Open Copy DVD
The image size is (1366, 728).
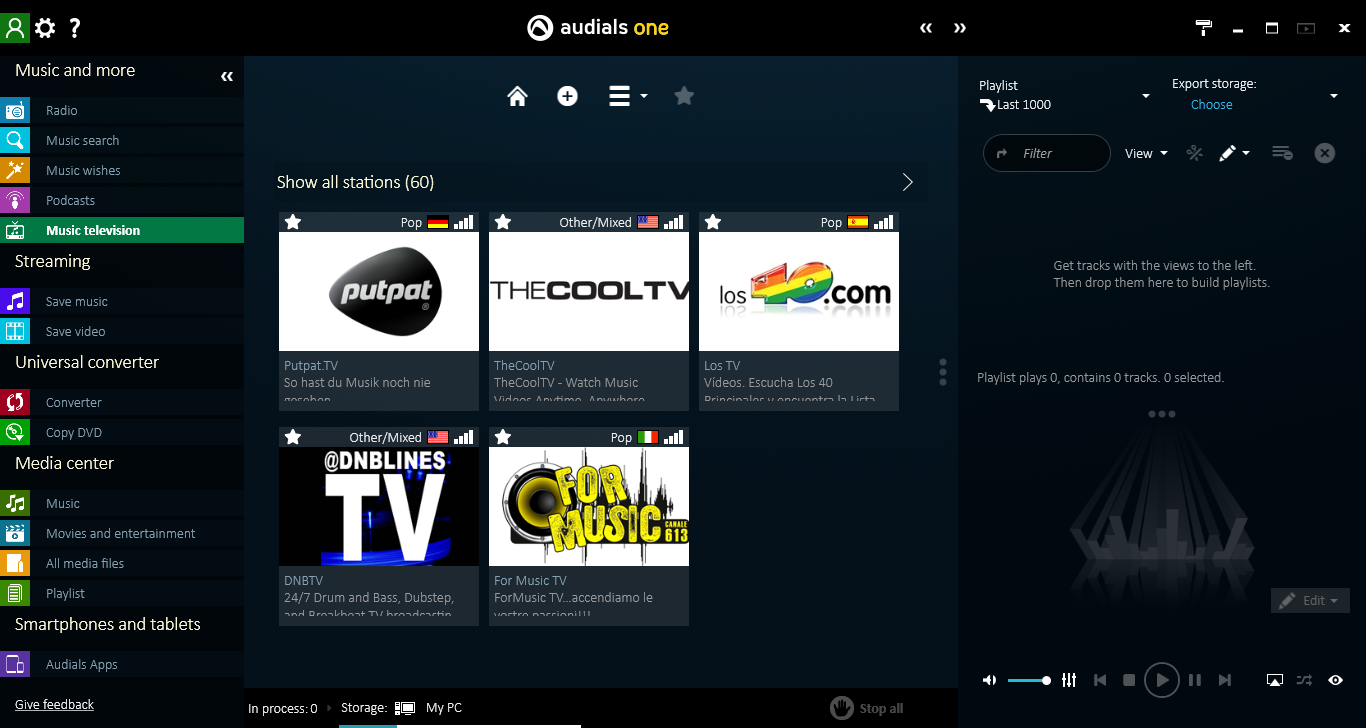122,432
